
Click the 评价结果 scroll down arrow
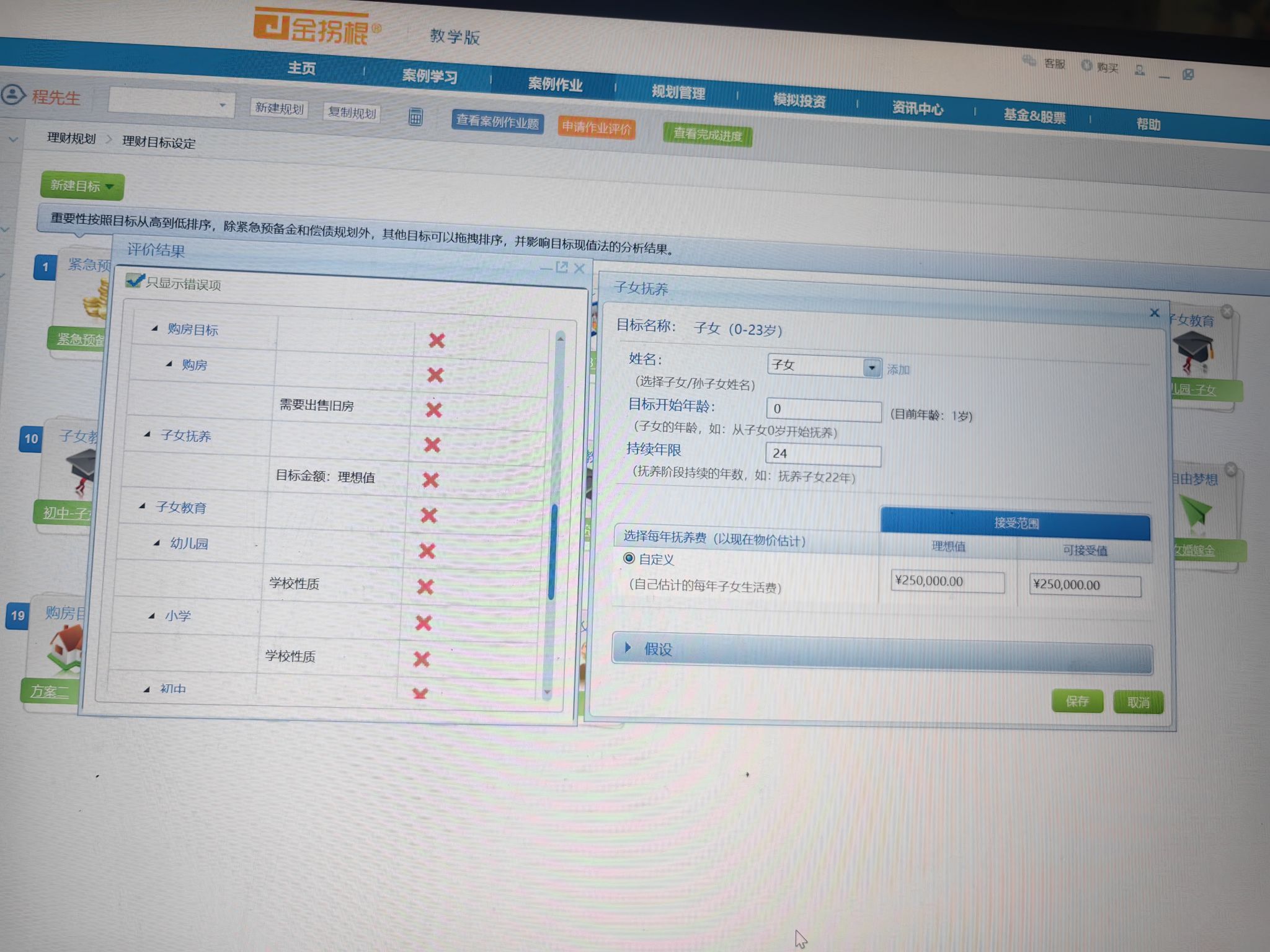tap(547, 692)
